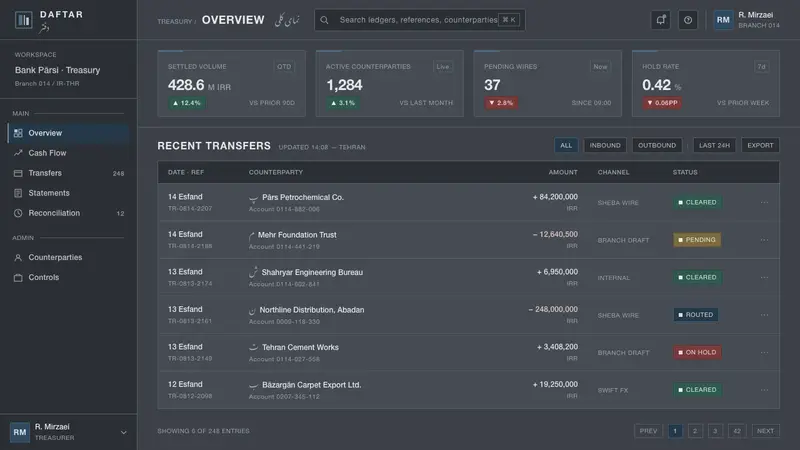Click amount − 248,000,000
This screenshot has height=450, width=800.
click(553, 310)
